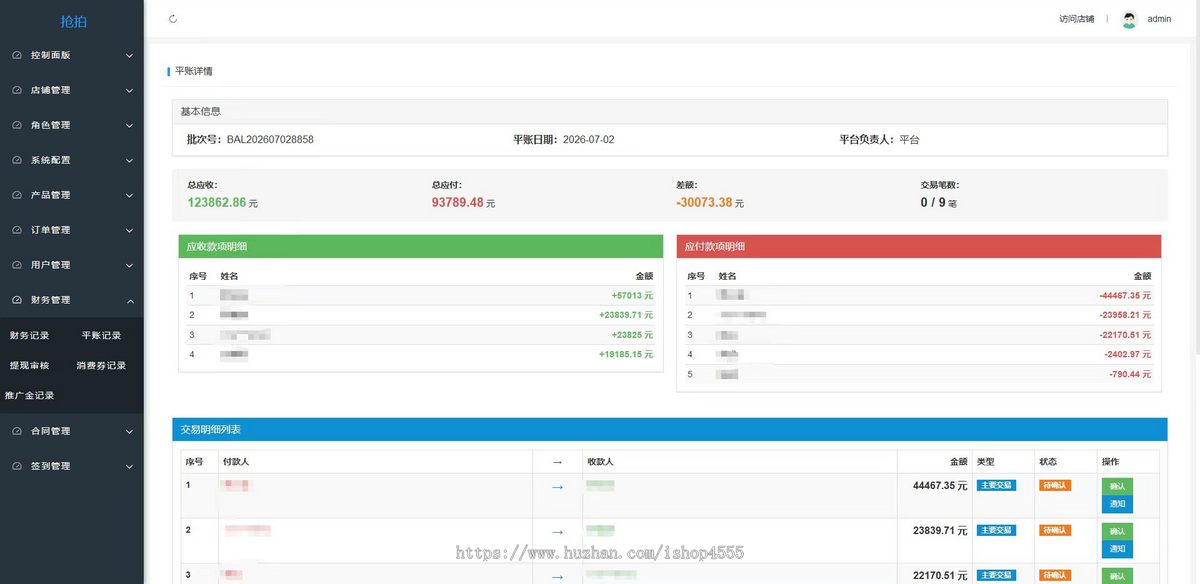Click 通知 button for the 44467.35 transaction

(x=1117, y=504)
